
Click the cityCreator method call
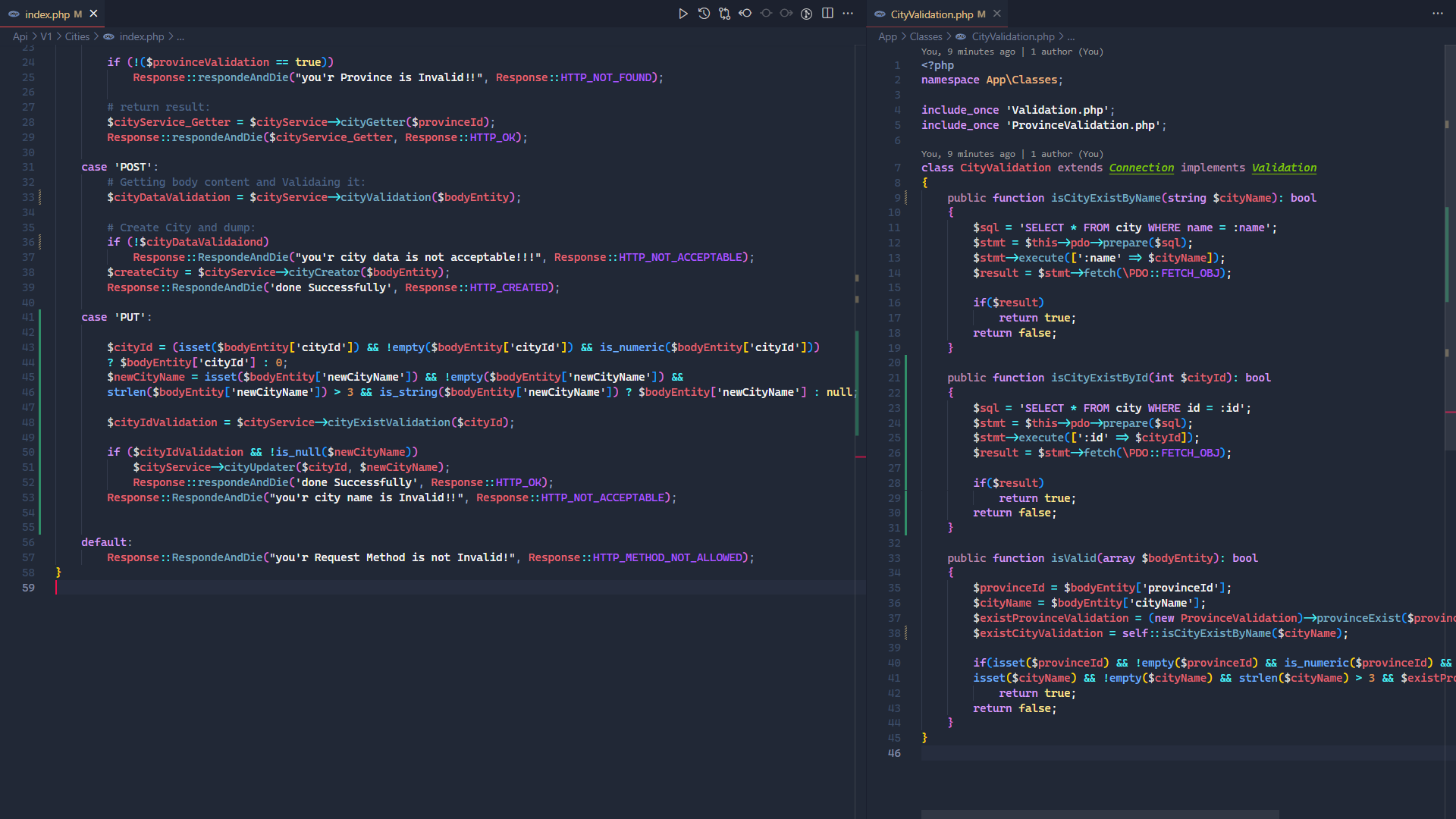[x=324, y=272]
